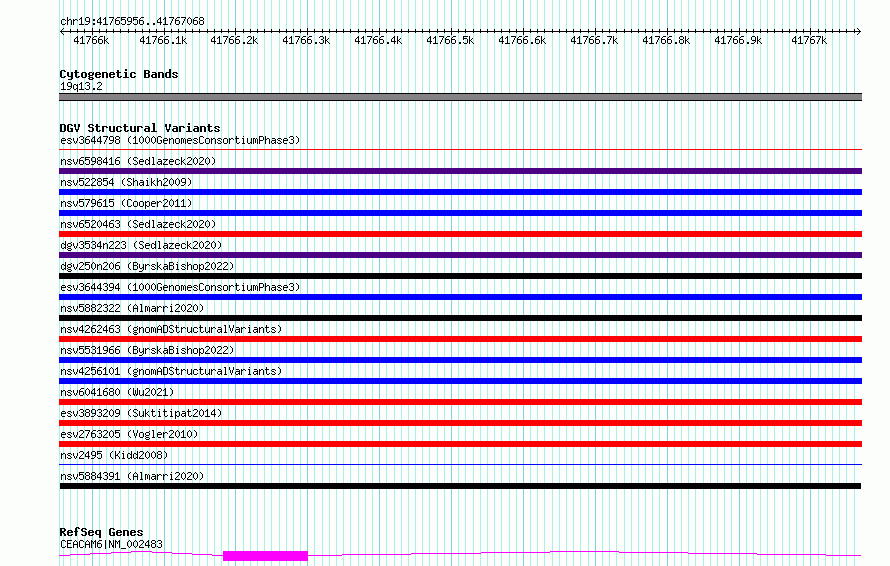Click the red bar under nsv6520463
890x566 pixels.
(460, 234)
